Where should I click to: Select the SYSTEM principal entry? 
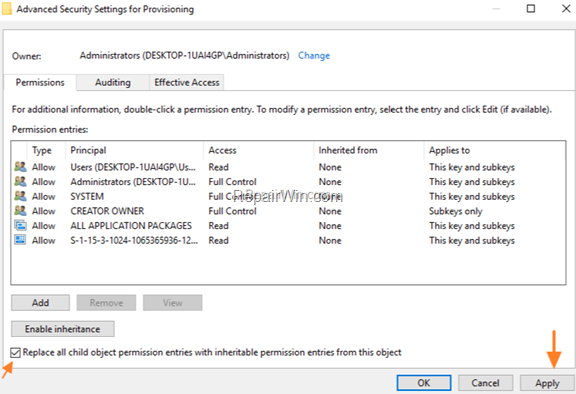coord(288,196)
